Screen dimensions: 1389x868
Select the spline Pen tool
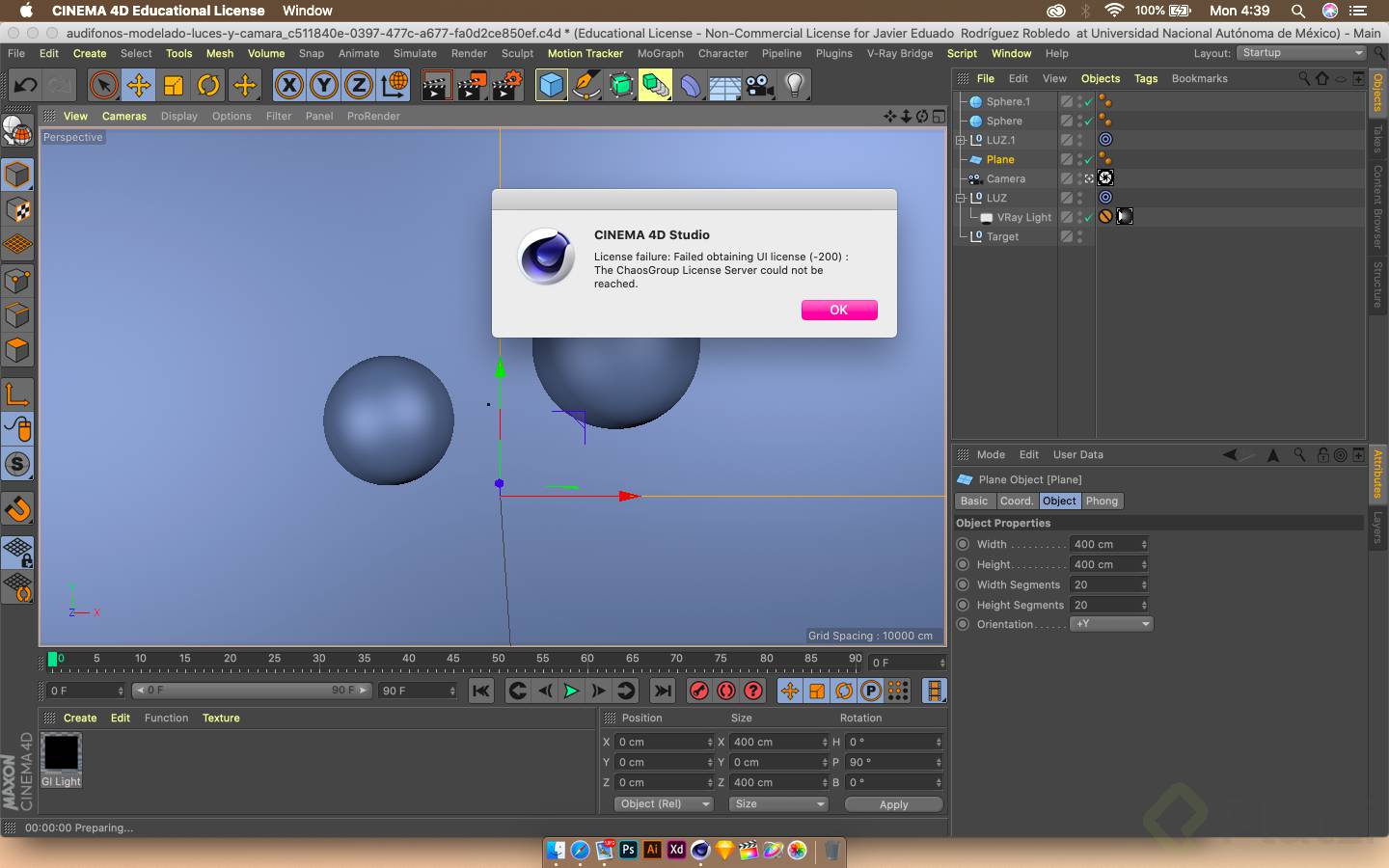click(x=586, y=86)
